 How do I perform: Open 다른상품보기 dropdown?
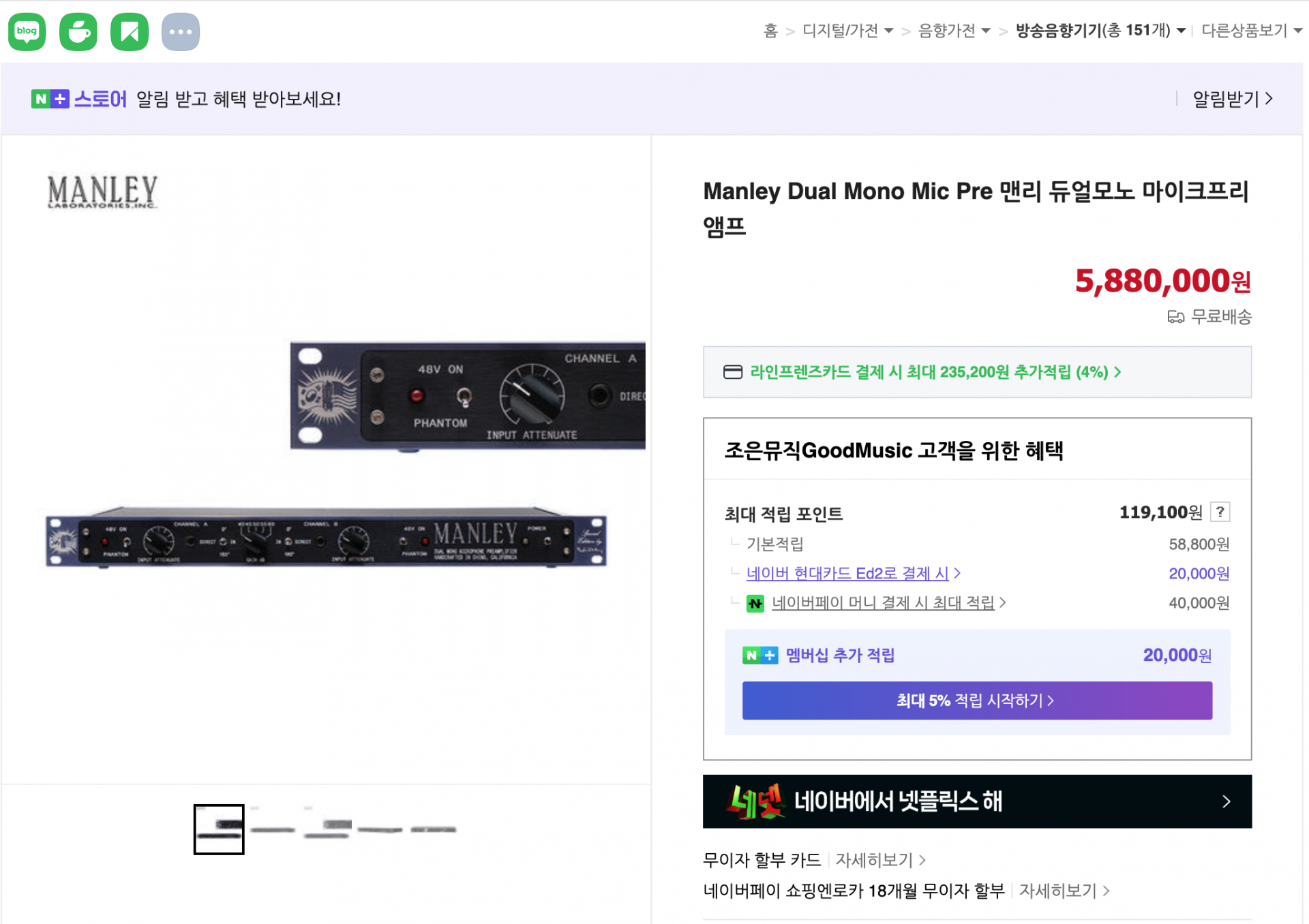(1252, 31)
